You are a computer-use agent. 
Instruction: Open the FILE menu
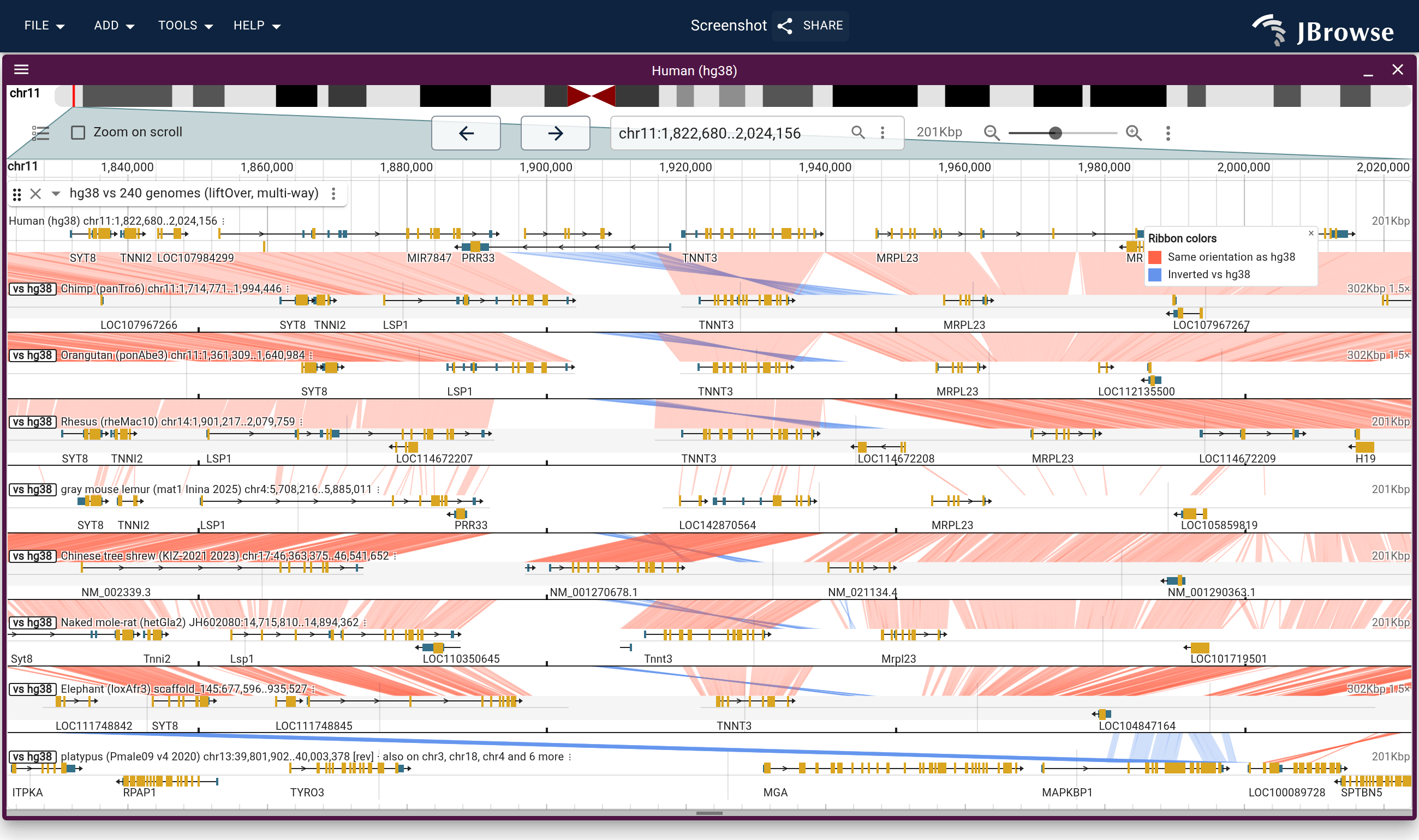click(44, 26)
